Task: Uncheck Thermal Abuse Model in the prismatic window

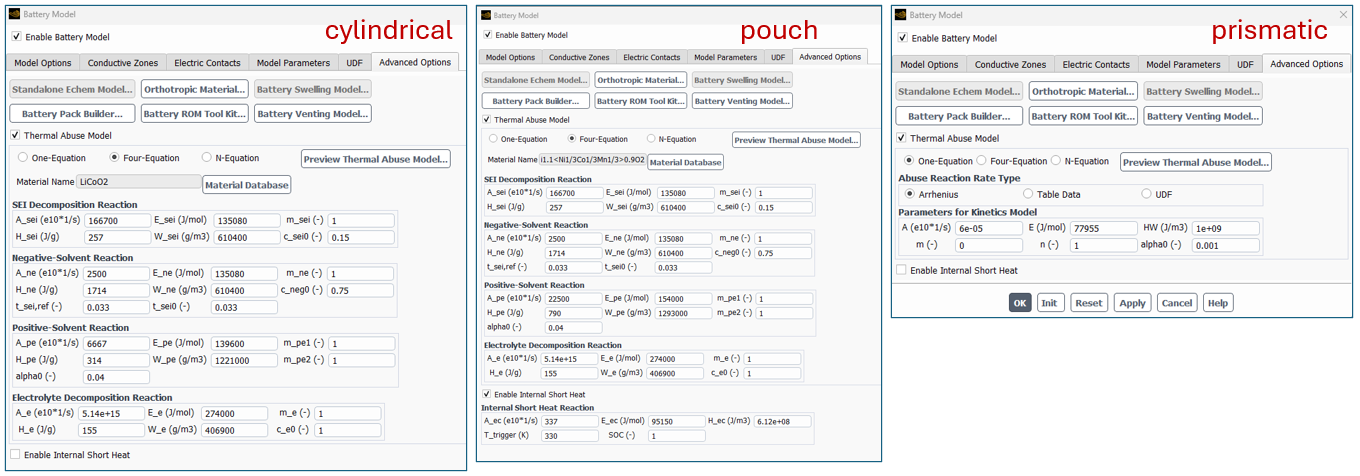Action: [902, 138]
